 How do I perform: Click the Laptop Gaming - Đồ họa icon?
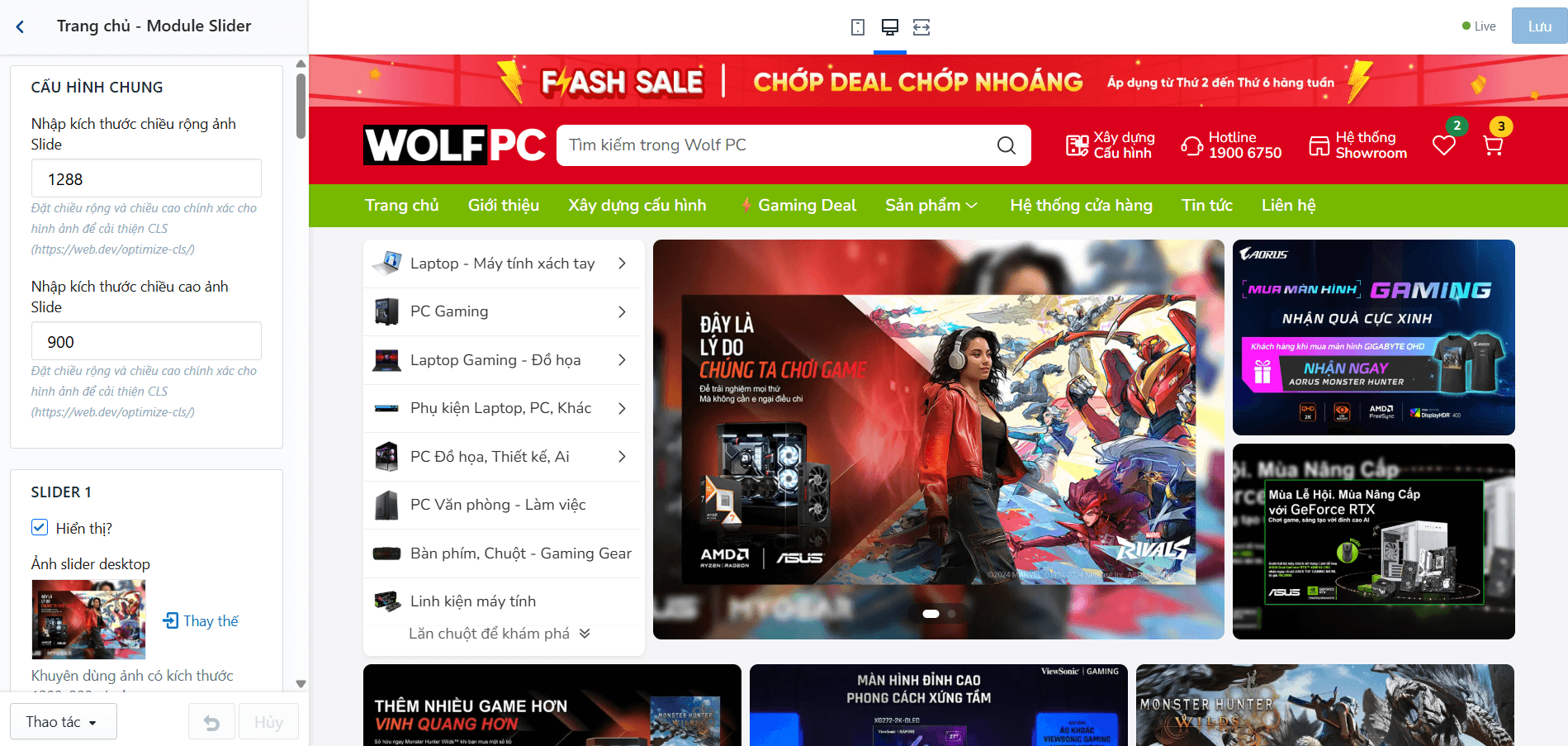(x=386, y=360)
